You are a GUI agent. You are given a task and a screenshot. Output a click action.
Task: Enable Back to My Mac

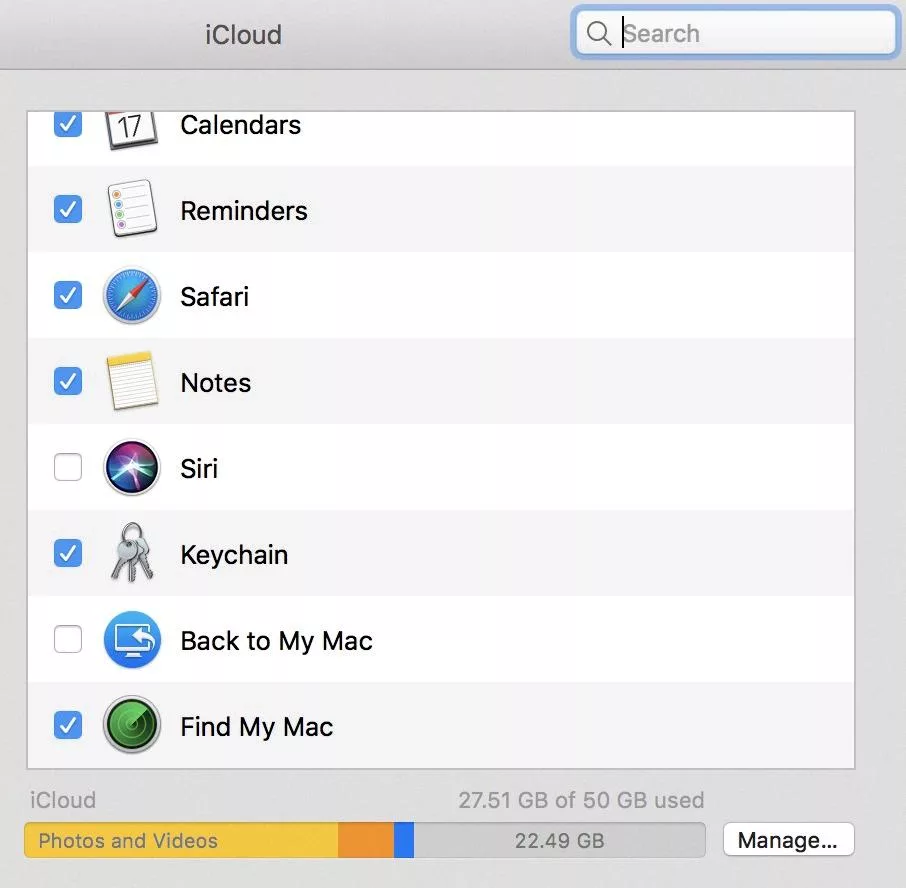67,639
